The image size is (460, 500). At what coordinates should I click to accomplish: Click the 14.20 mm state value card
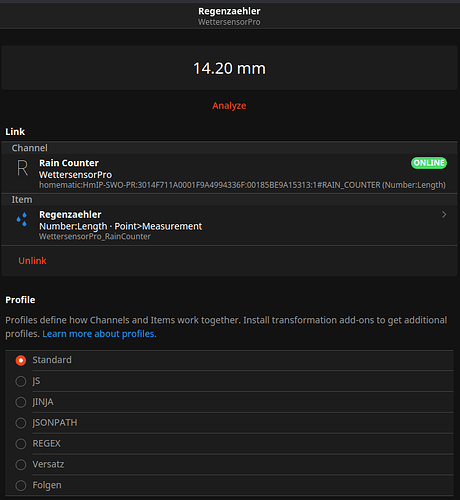[x=229, y=68]
